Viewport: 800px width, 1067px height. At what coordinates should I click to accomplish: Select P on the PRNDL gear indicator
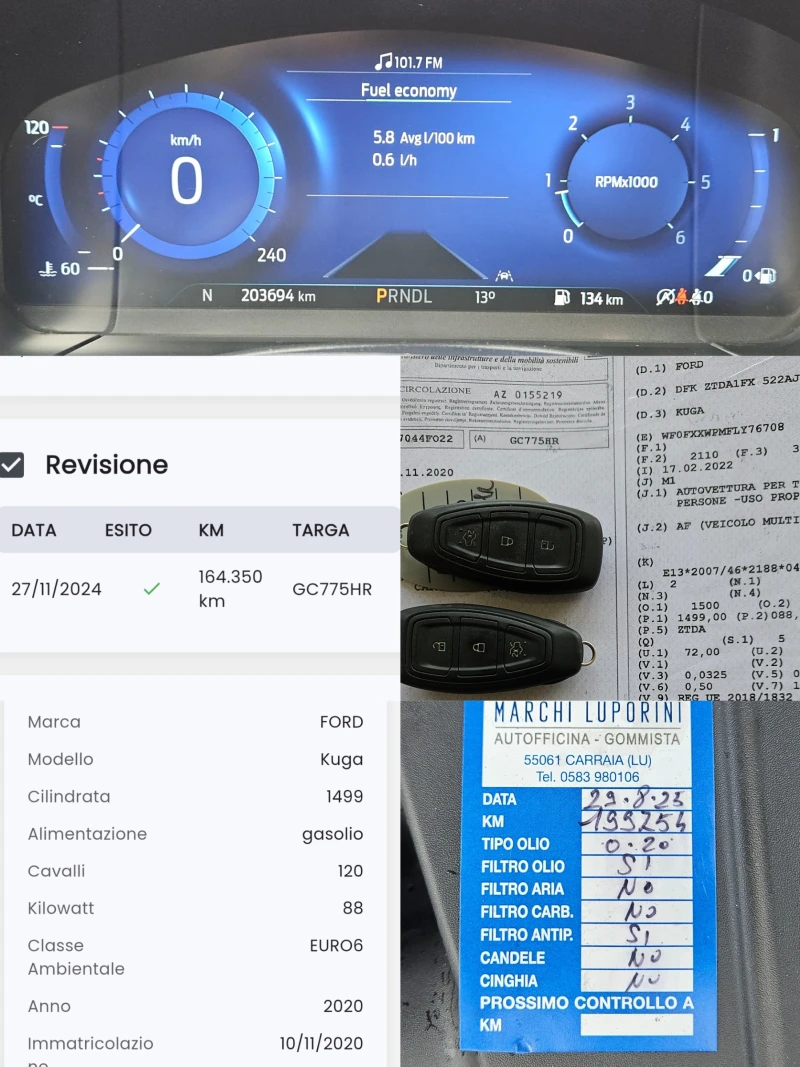pos(381,296)
